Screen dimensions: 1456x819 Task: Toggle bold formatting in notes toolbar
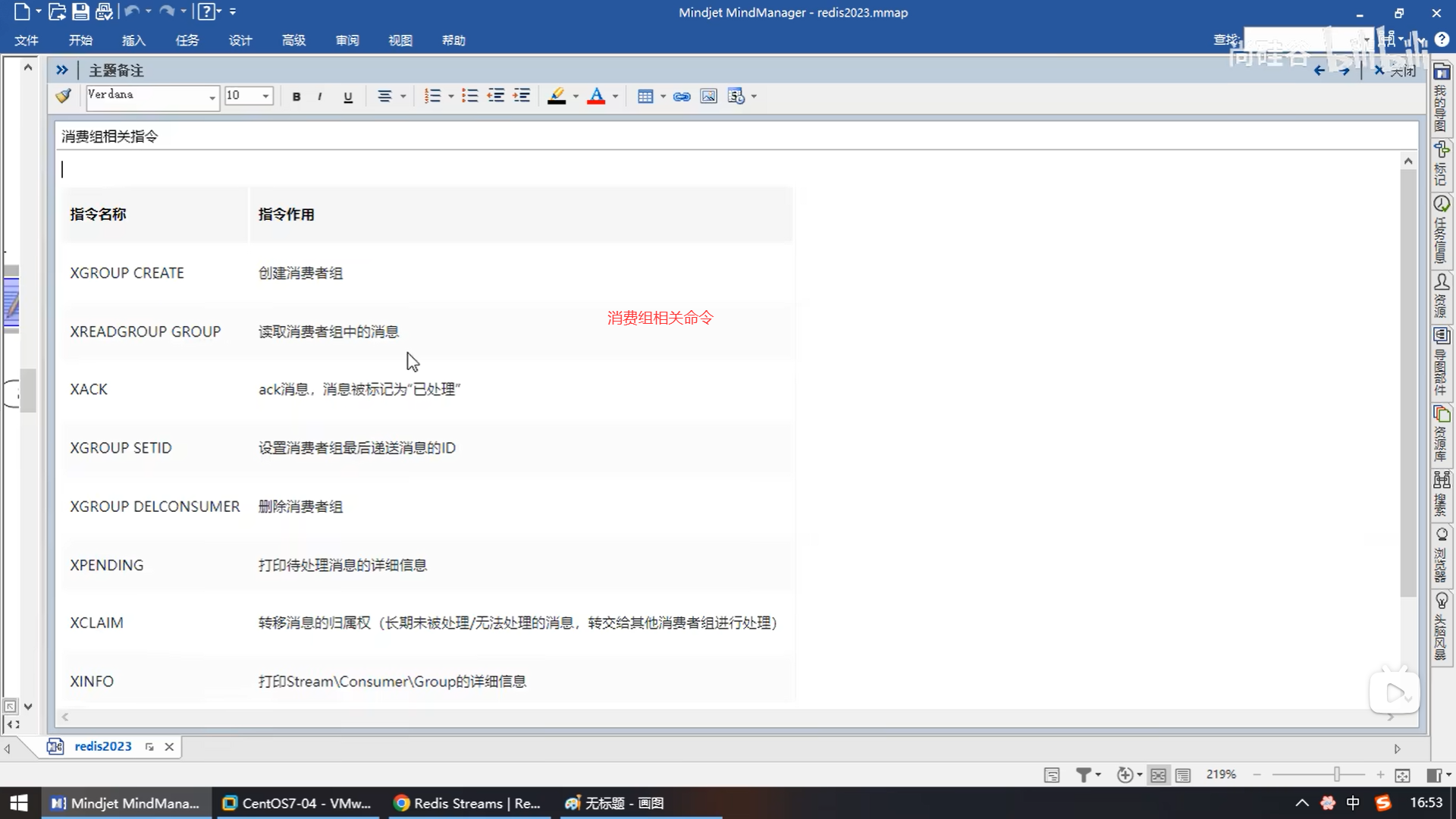[x=297, y=96]
